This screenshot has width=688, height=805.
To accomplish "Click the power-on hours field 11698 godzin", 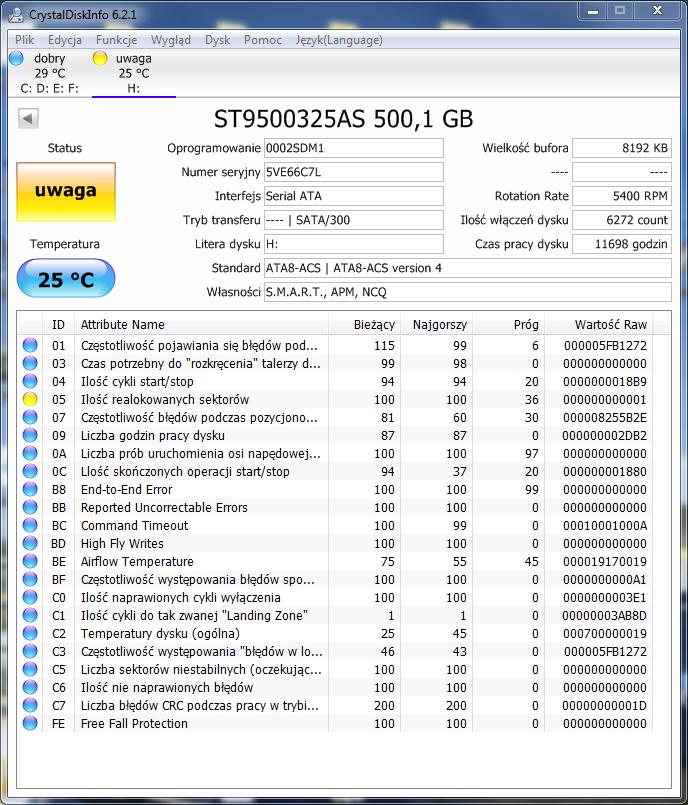I will pyautogui.click(x=622, y=244).
